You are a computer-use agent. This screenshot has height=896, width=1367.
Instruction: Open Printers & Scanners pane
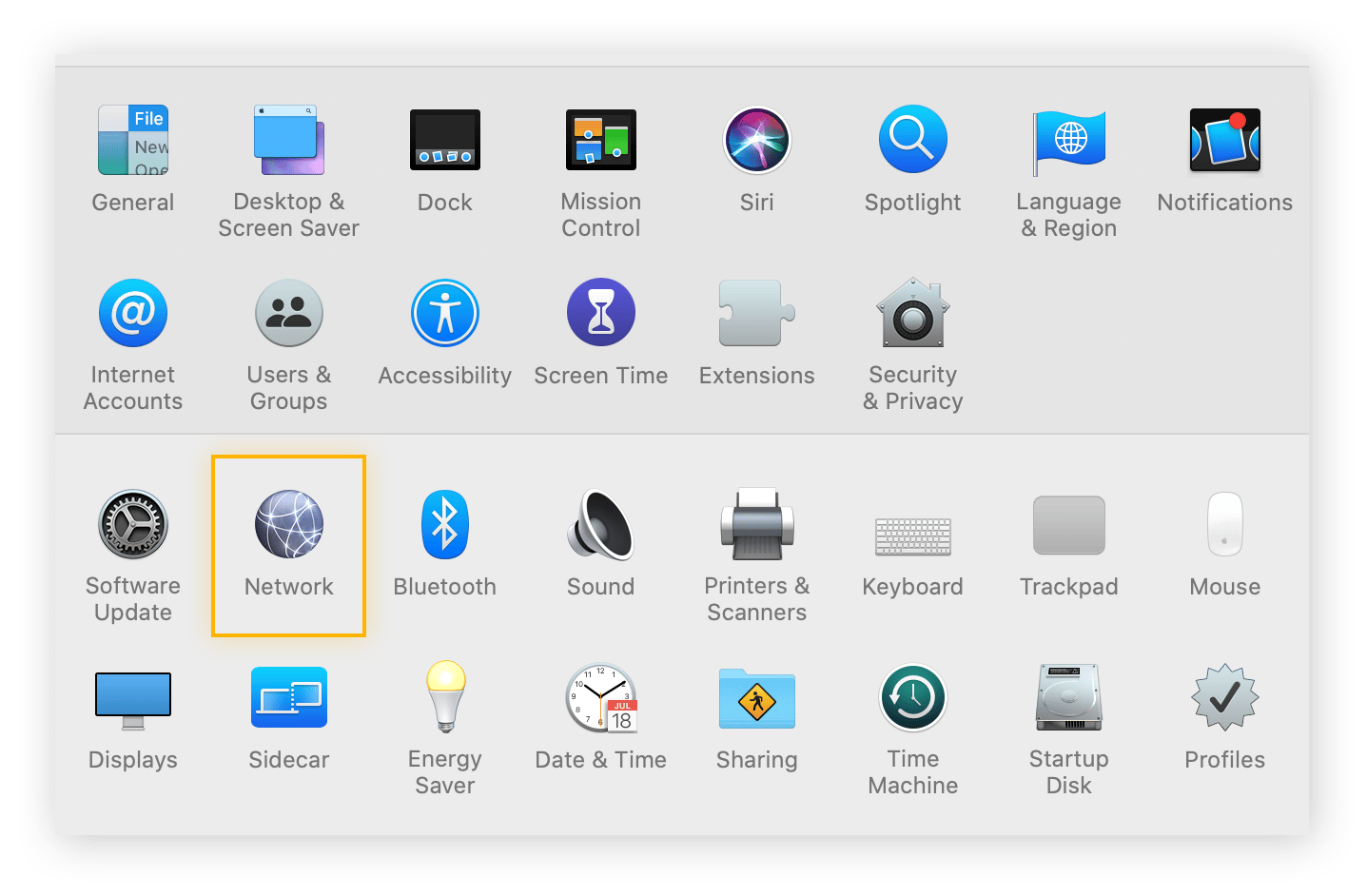pyautogui.click(x=756, y=524)
